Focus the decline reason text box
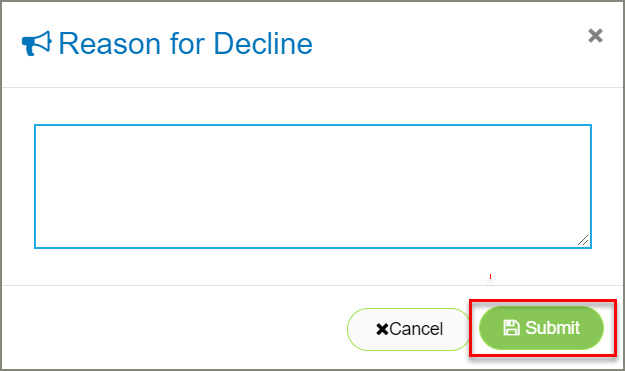625x371 pixels. 313,186
